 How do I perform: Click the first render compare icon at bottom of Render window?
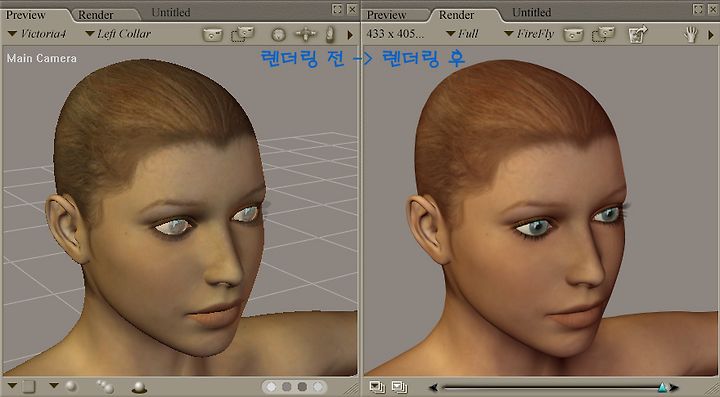pos(377,387)
